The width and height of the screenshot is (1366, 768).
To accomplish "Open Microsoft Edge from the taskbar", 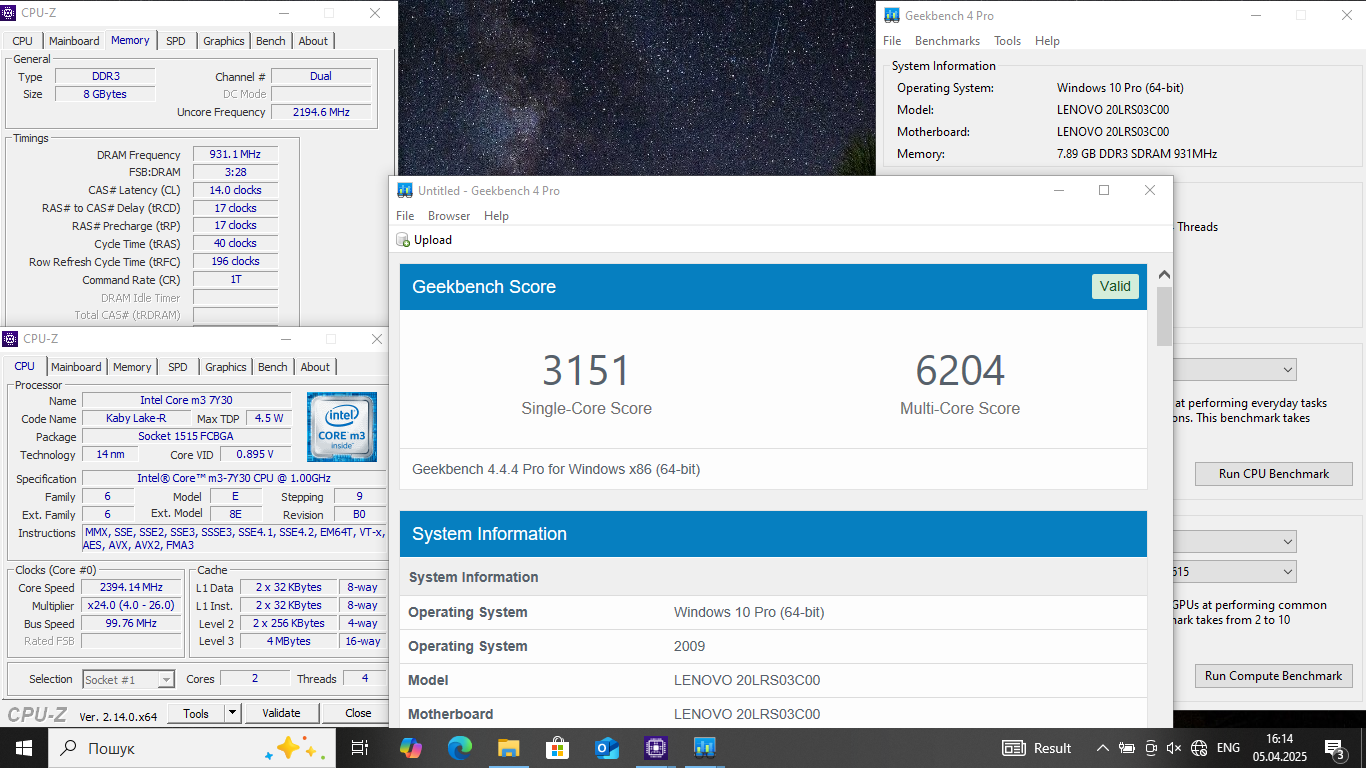I will coord(460,748).
